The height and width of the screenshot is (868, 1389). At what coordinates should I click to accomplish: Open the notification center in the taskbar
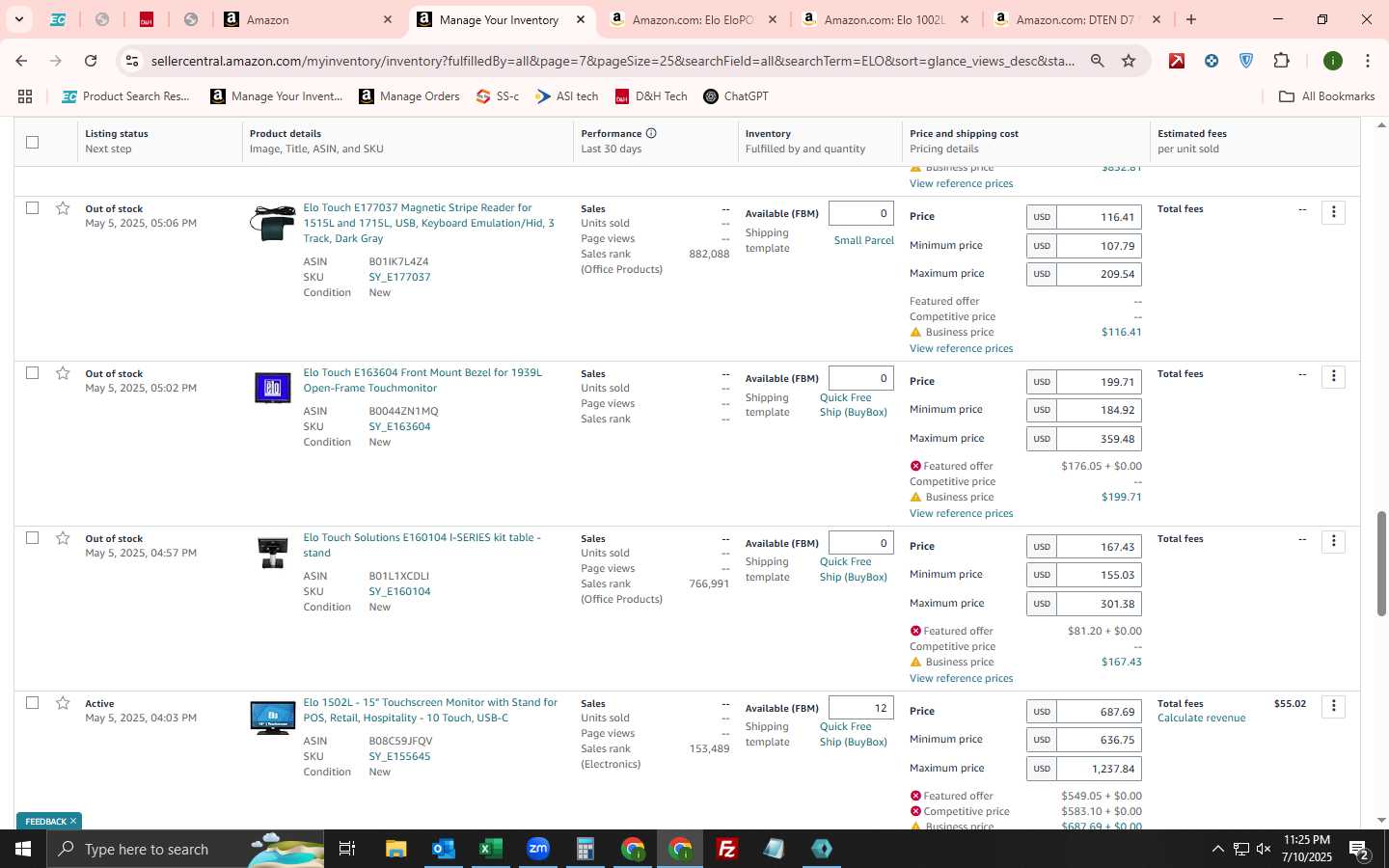pyautogui.click(x=1360, y=850)
